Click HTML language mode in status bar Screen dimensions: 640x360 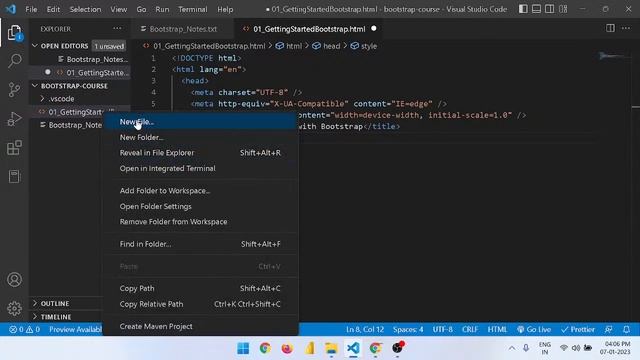tap(497, 329)
